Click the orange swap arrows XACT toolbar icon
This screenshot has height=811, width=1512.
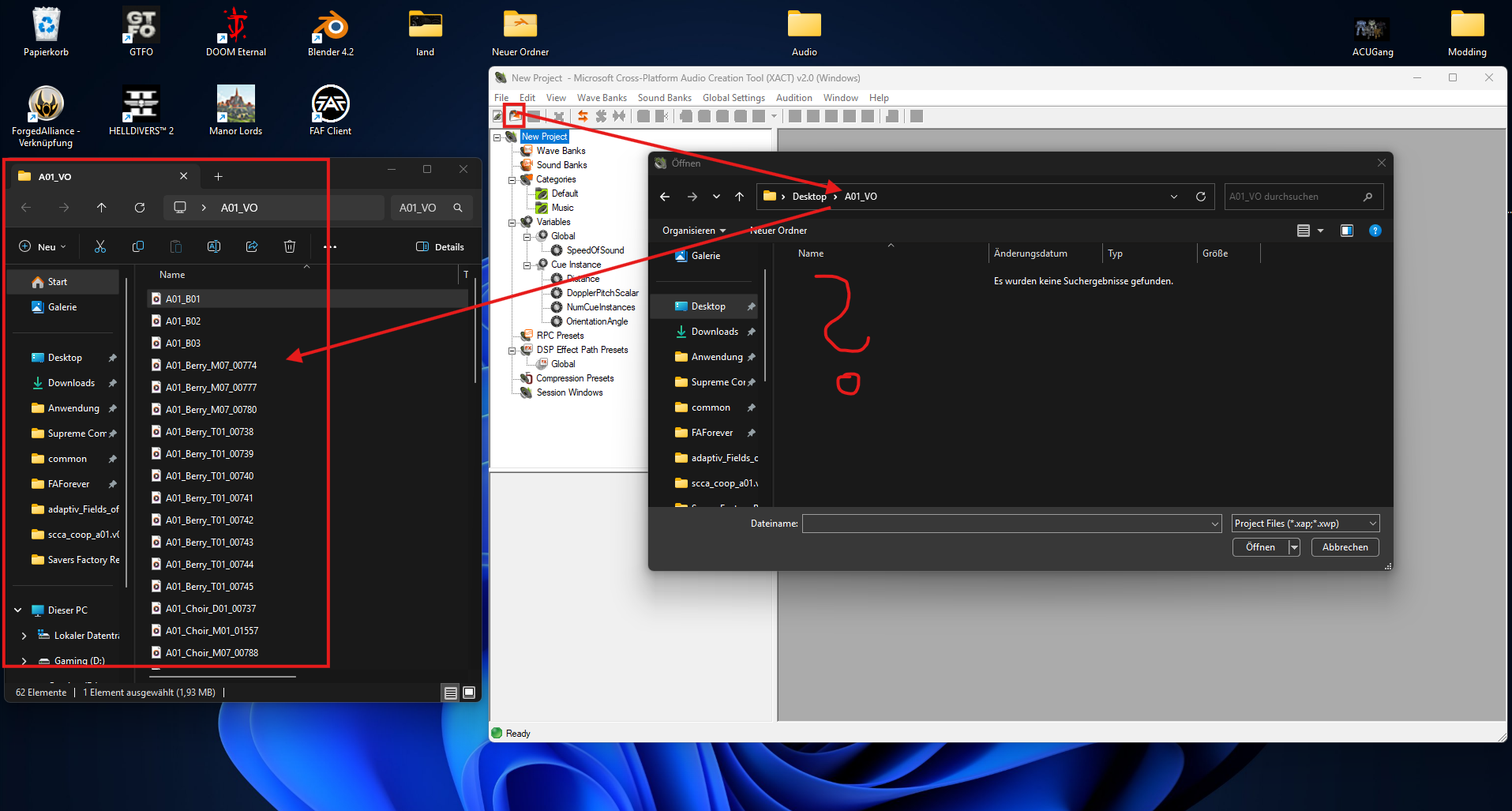coord(583,116)
